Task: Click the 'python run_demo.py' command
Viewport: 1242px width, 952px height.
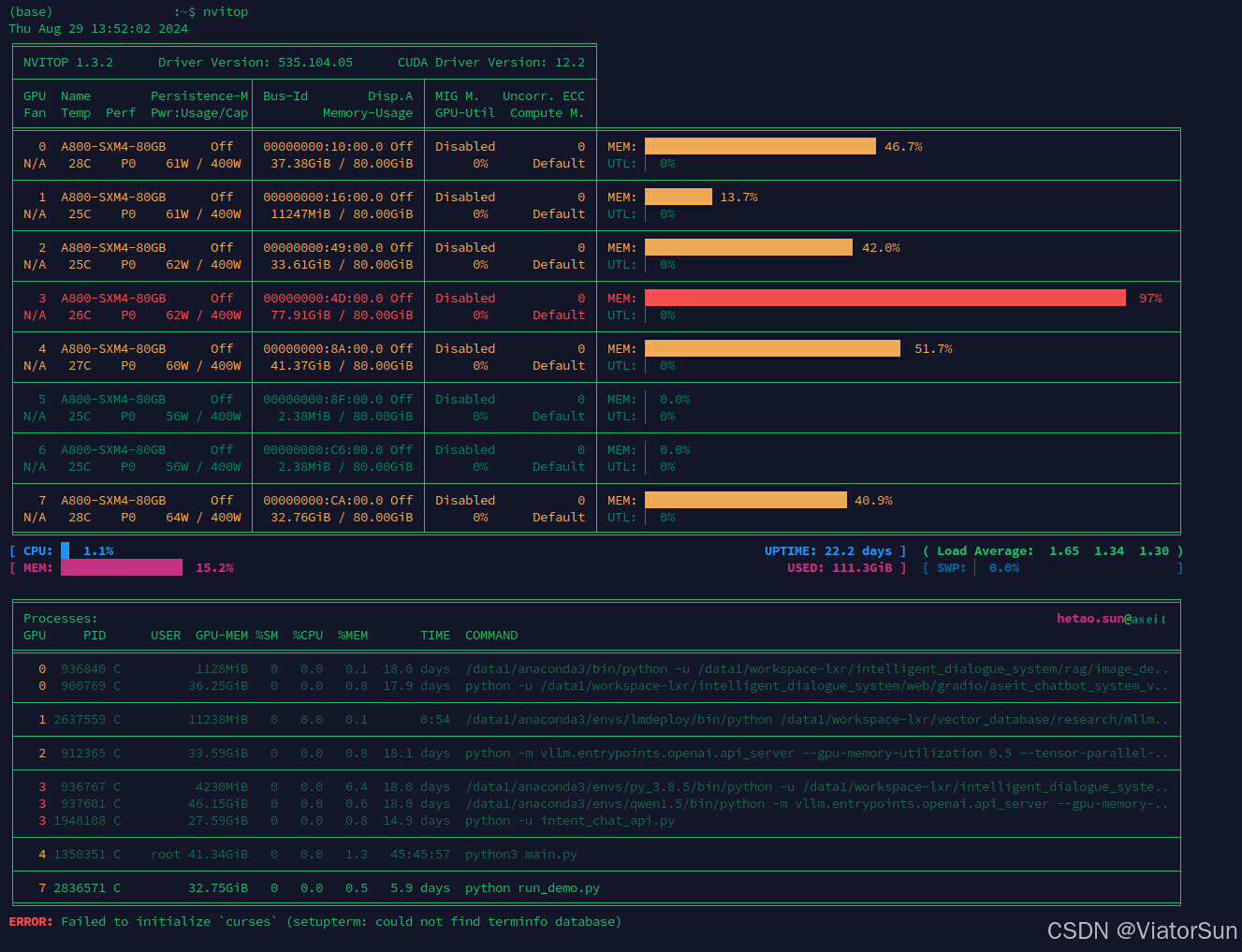Action: point(533,888)
